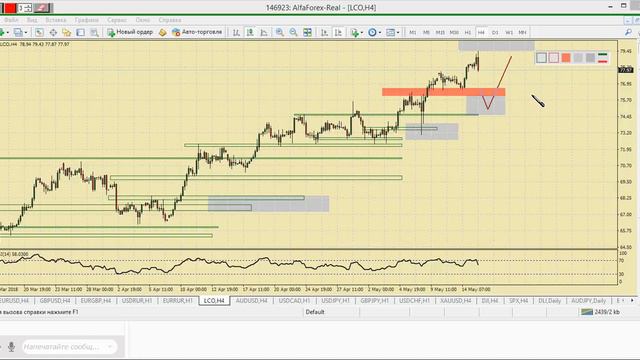Open the Файл menu

[11, 20]
